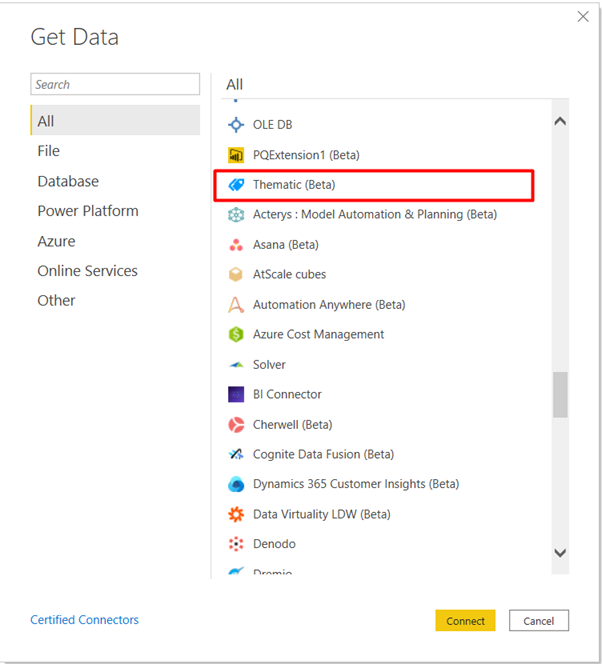Select AtScale cubes label
The height and width of the screenshot is (664, 602).
pos(290,274)
